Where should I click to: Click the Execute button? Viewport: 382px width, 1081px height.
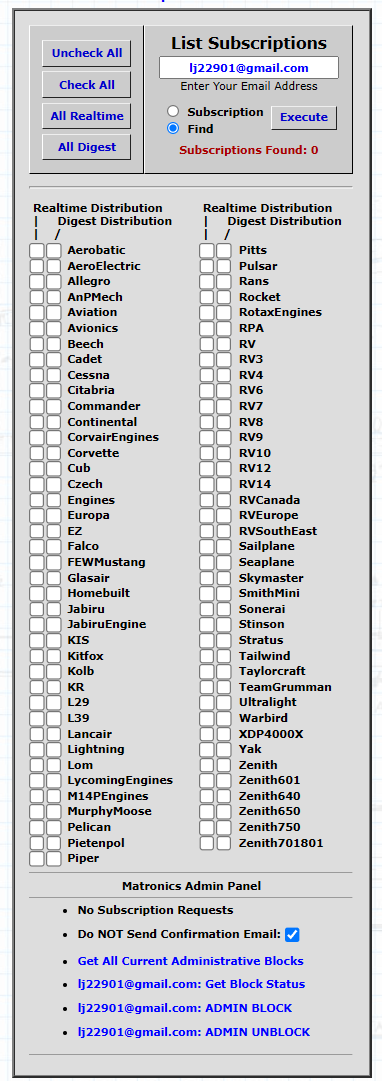click(x=303, y=117)
